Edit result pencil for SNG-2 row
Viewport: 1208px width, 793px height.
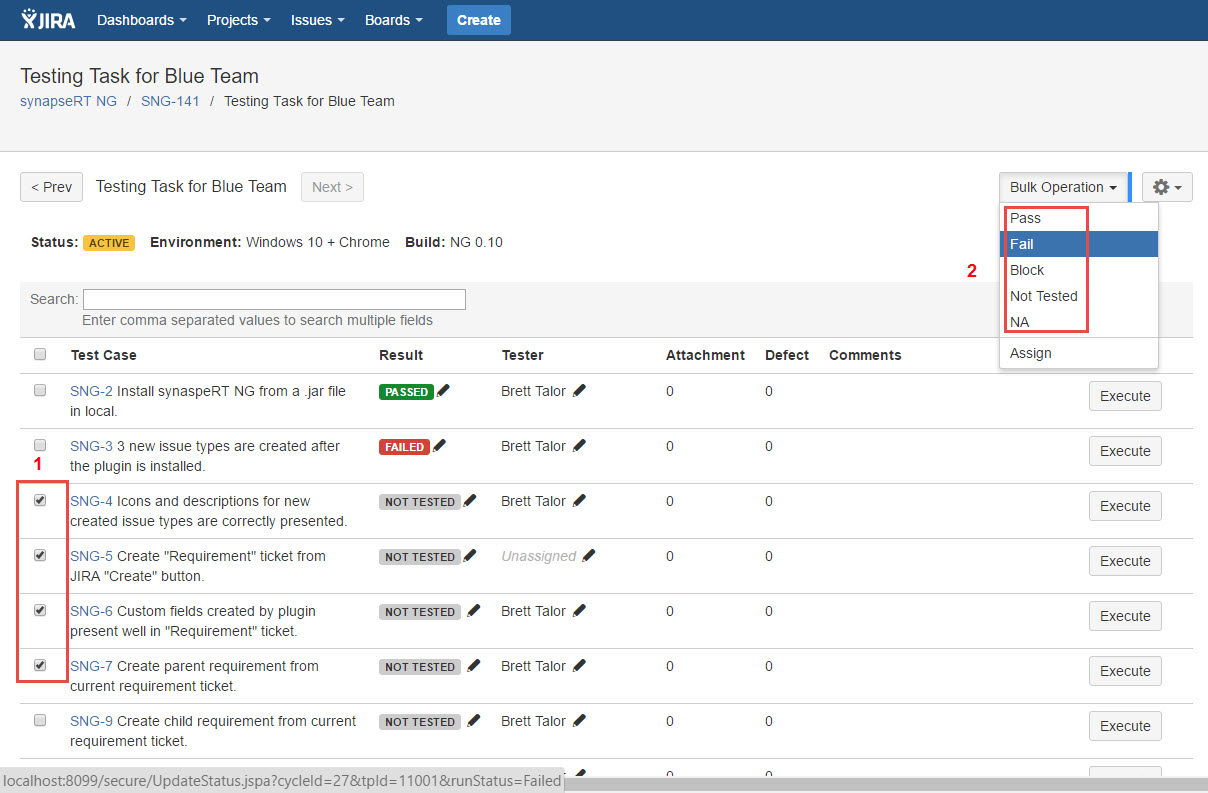[443, 391]
